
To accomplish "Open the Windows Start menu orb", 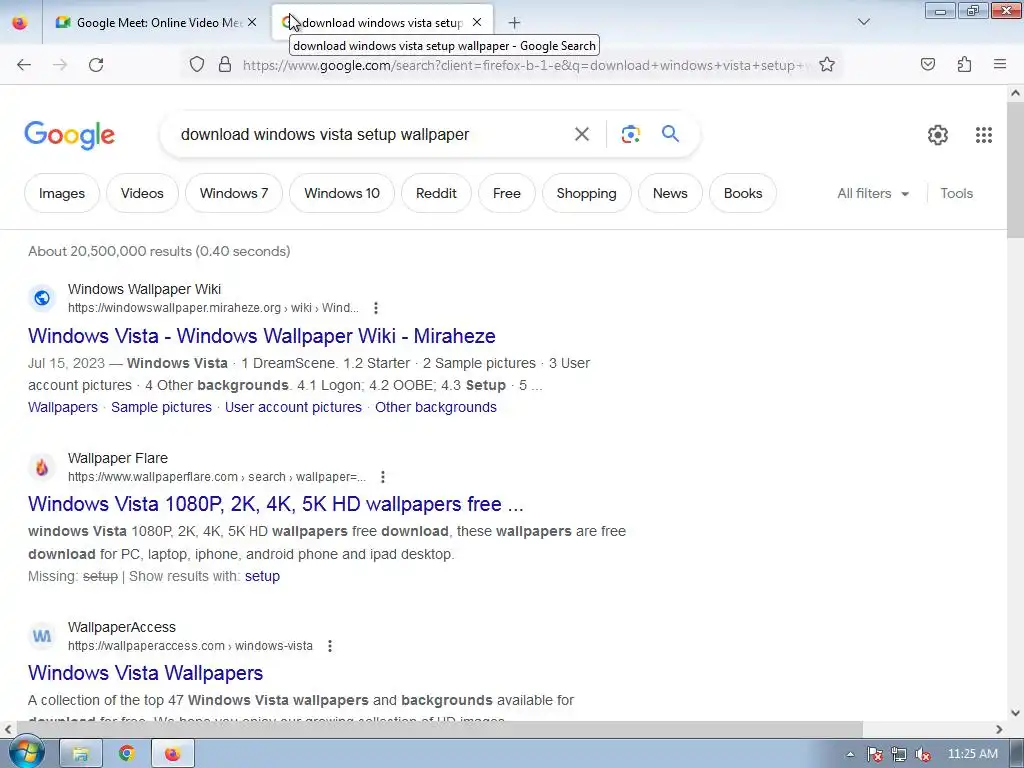I will [25, 753].
